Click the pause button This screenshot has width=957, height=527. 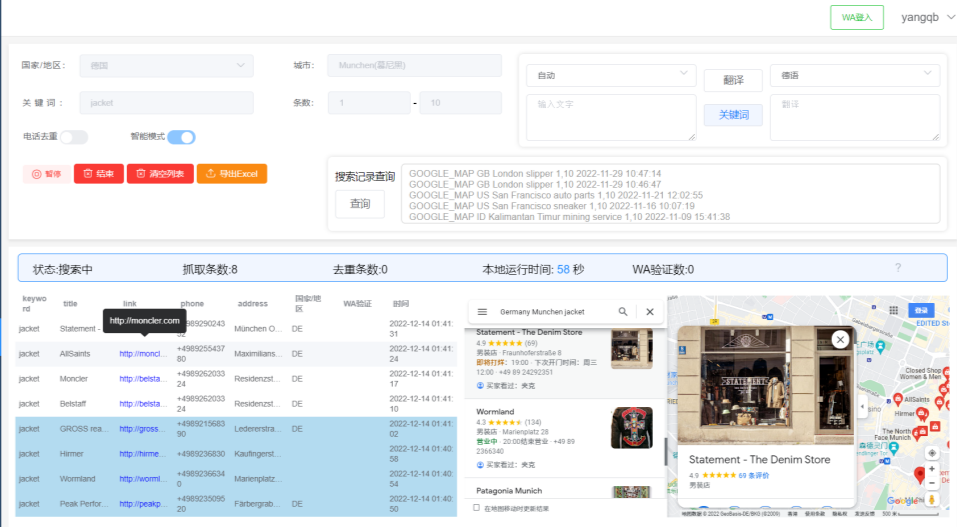point(46,174)
